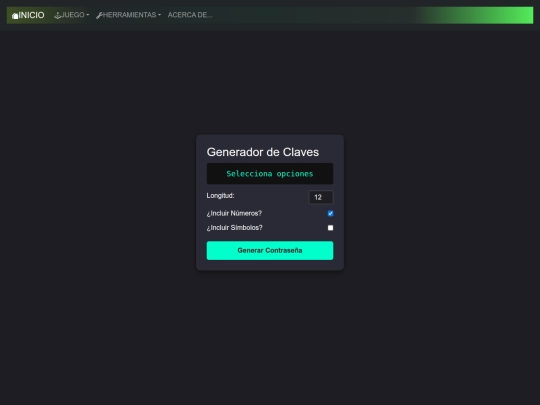Focus the Longitud number field
Image resolution: width=540 pixels, height=405 pixels.
click(321, 197)
